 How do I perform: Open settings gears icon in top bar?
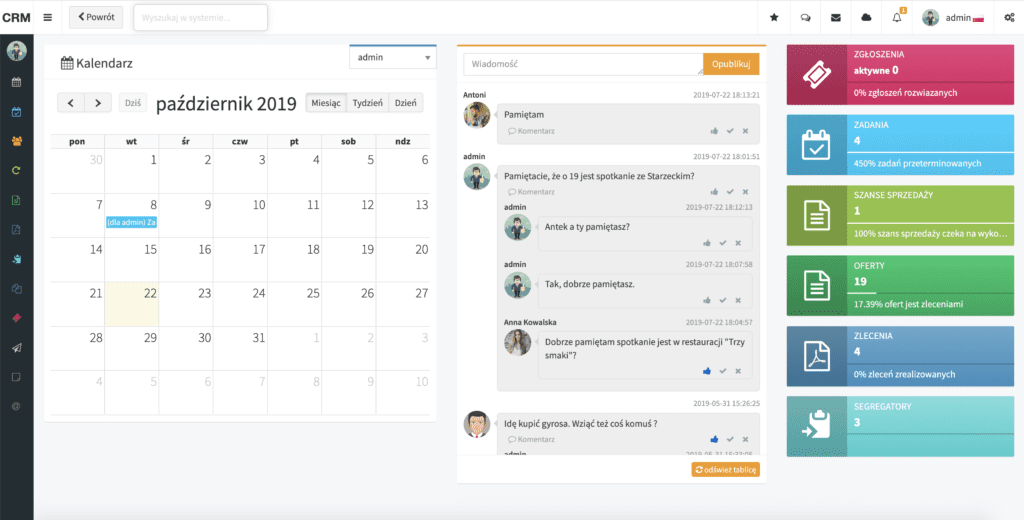tap(1009, 18)
